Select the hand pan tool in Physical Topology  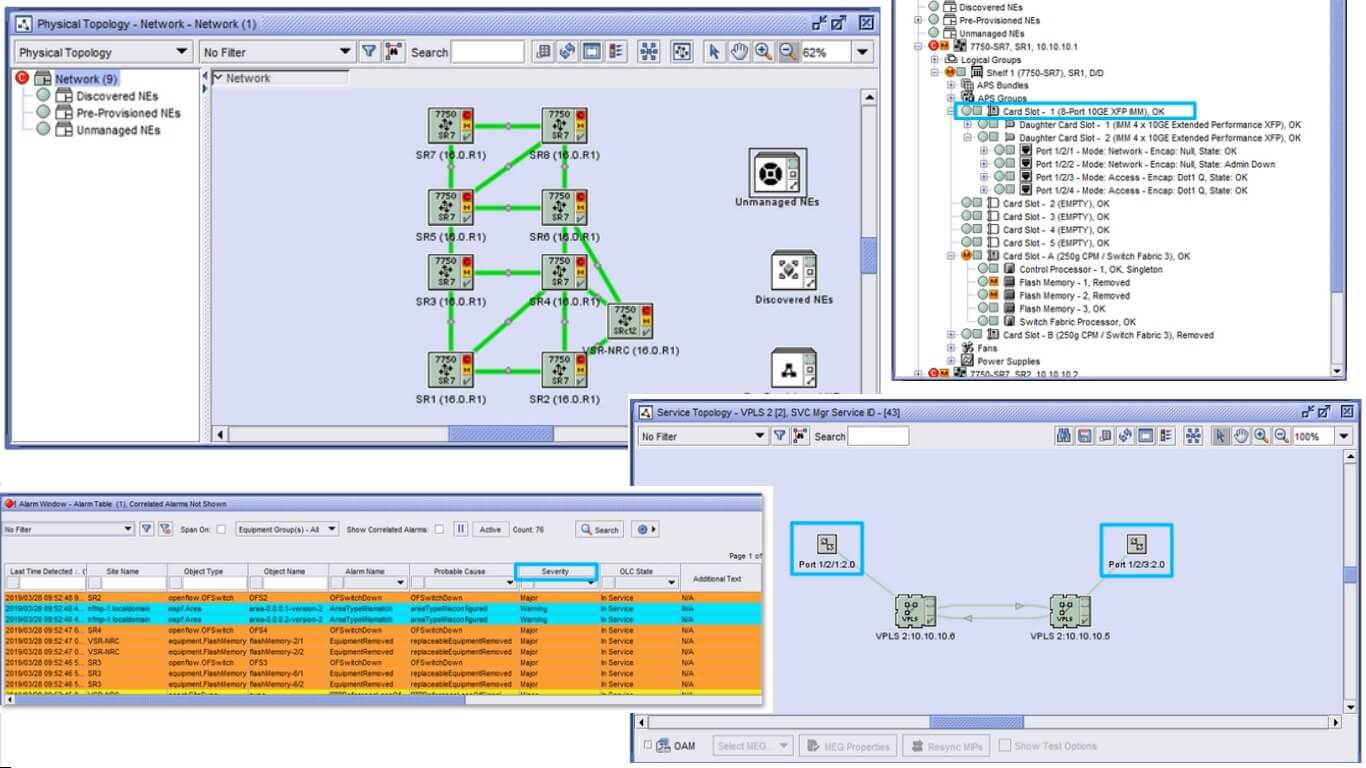click(739, 52)
